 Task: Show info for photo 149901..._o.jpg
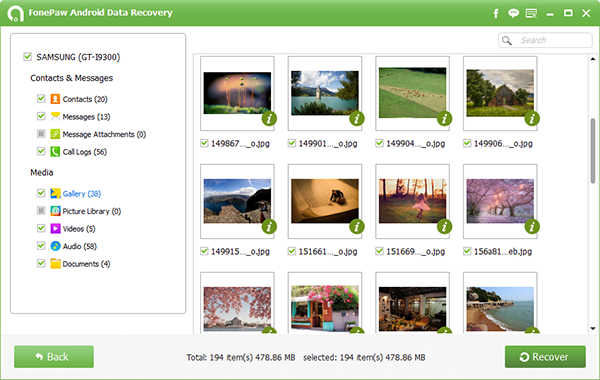[x=357, y=119]
